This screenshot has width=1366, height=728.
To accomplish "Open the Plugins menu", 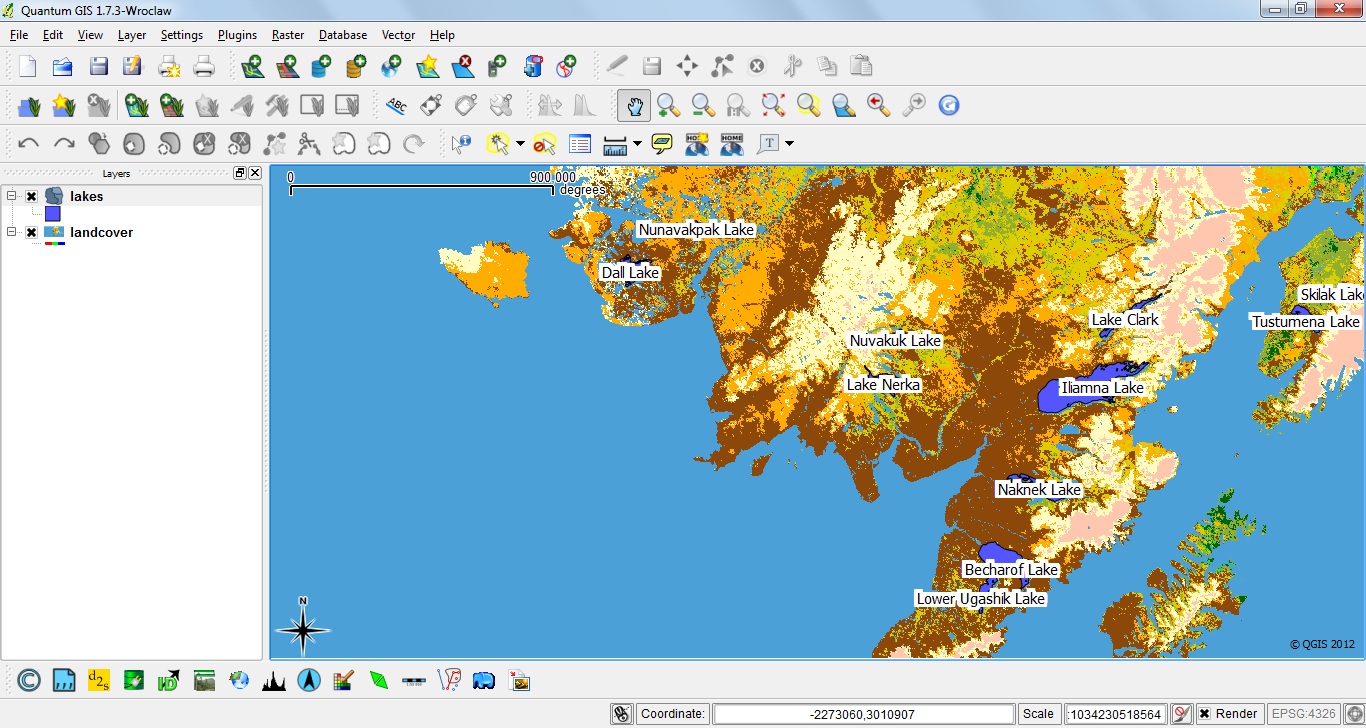I will tap(237, 34).
